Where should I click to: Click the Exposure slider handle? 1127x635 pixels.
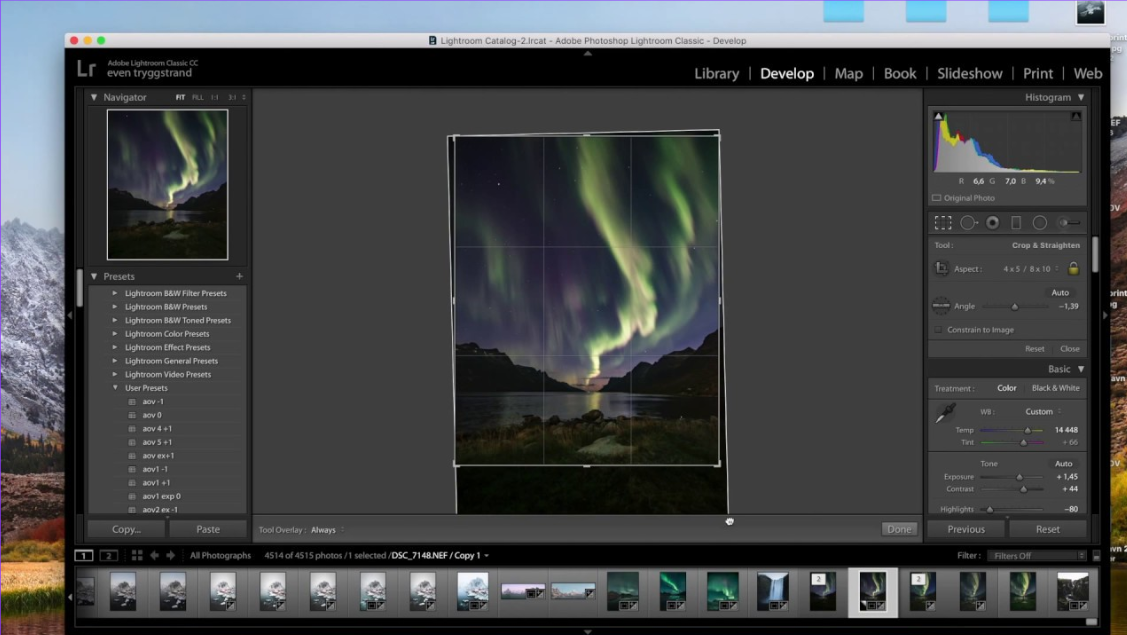coord(1019,477)
